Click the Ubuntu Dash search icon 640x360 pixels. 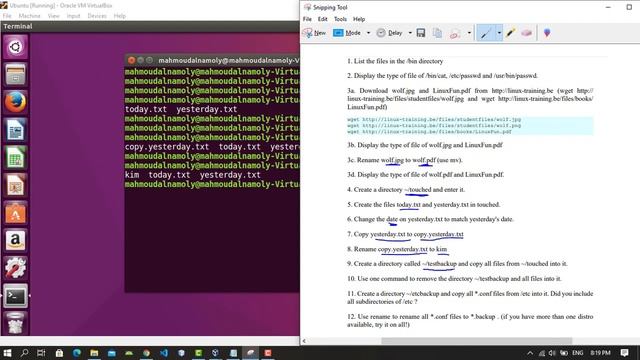[x=16, y=47]
